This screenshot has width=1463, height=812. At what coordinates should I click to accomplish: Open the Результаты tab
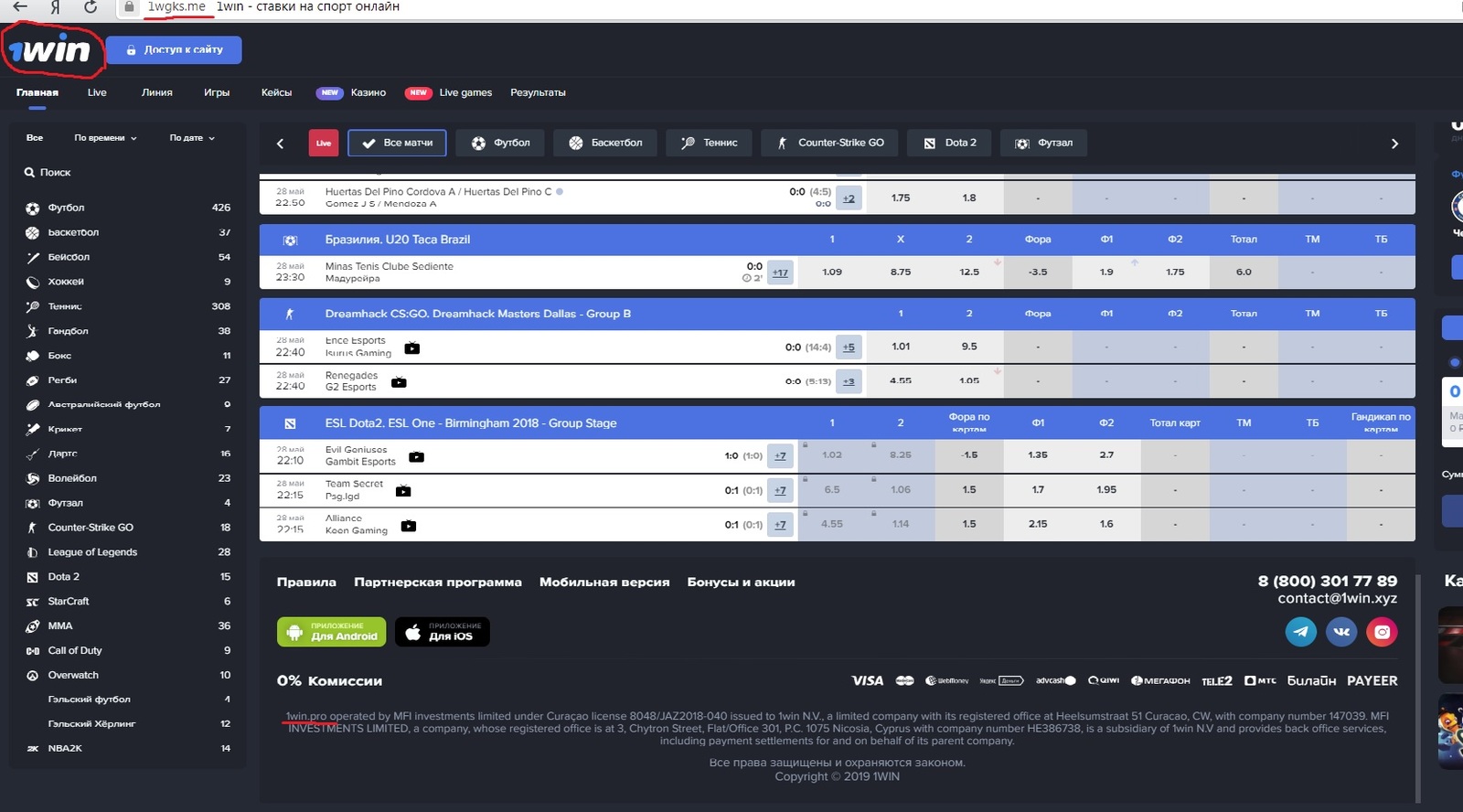(x=538, y=92)
